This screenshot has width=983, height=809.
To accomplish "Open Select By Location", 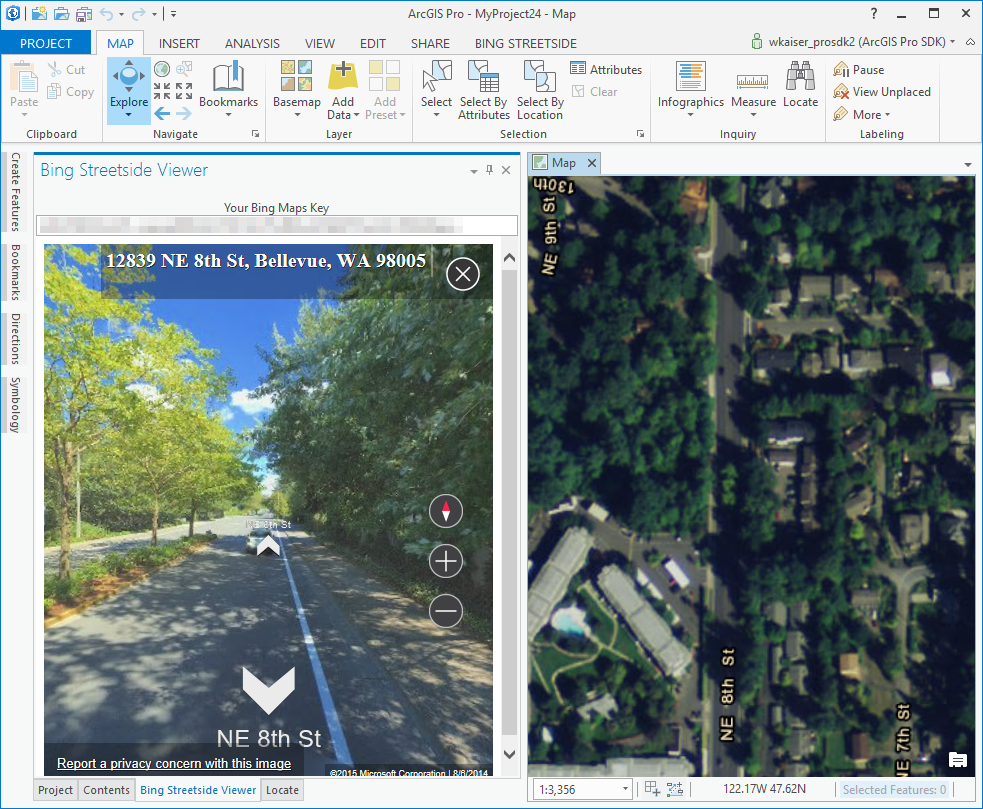I will pyautogui.click(x=540, y=90).
